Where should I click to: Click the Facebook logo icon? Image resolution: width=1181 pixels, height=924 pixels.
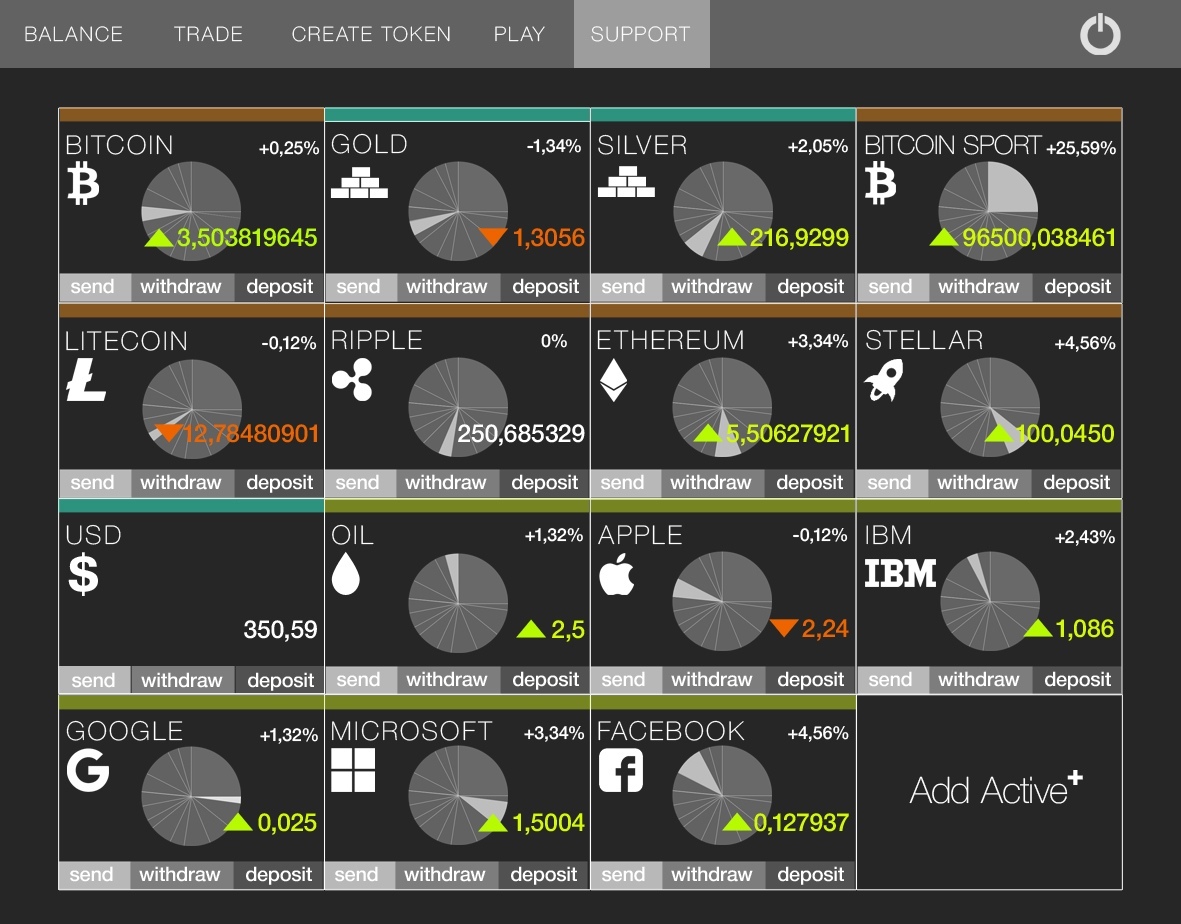tap(621, 770)
